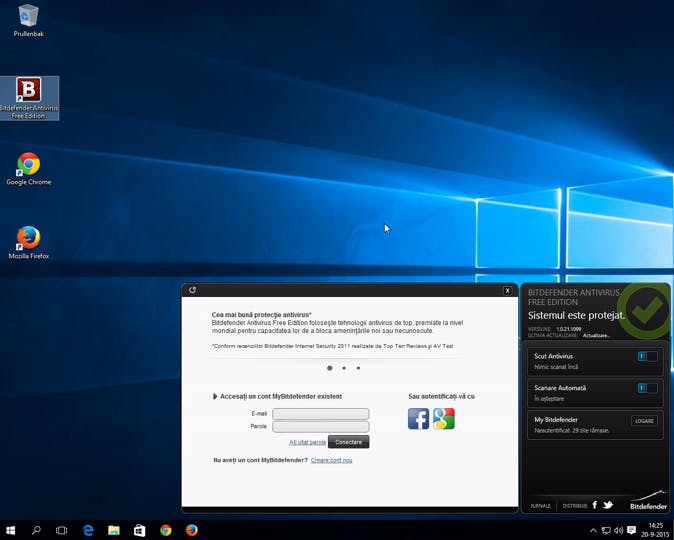Launch Microsoft Edge from the taskbar
The image size is (674, 540).
coord(88,530)
